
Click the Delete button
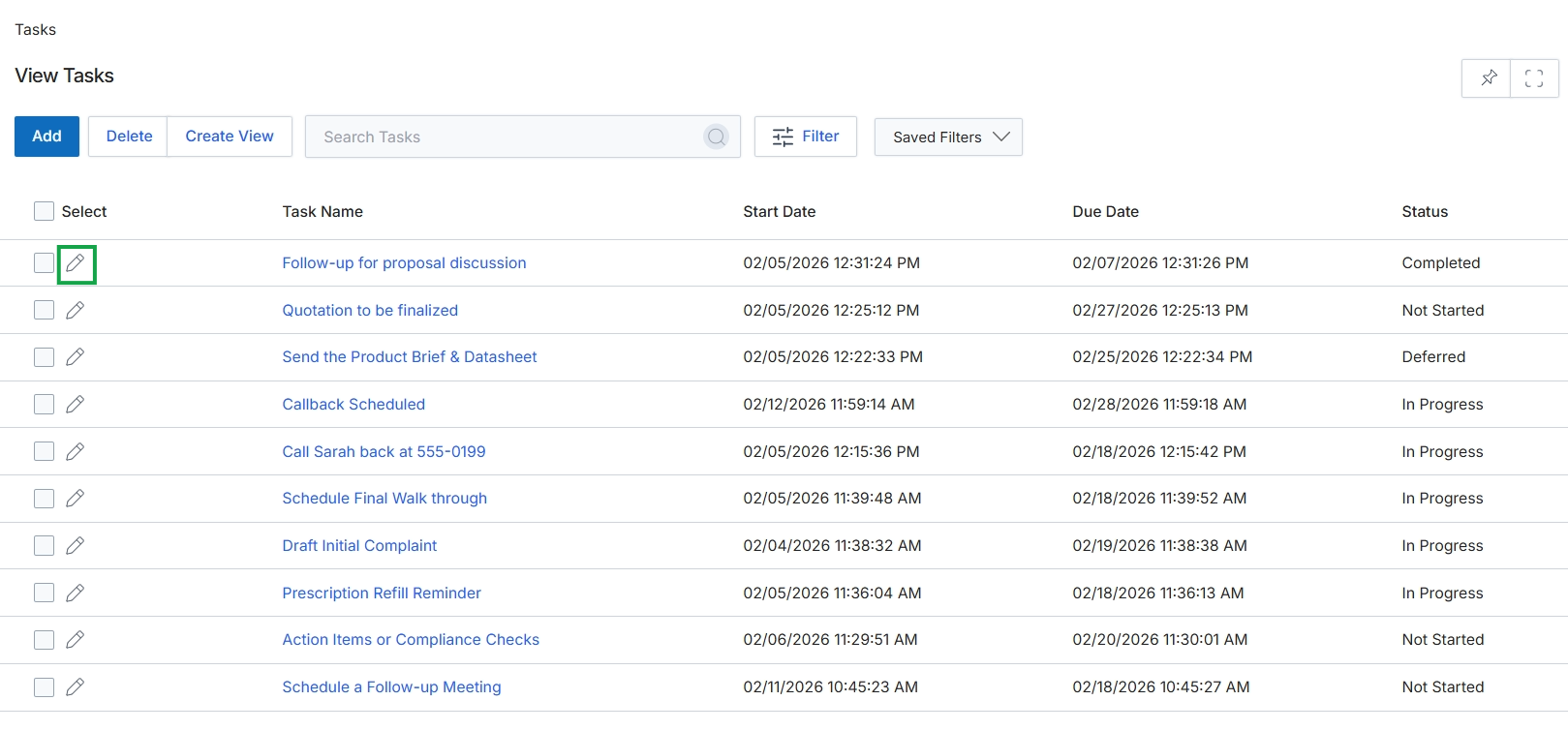click(129, 137)
